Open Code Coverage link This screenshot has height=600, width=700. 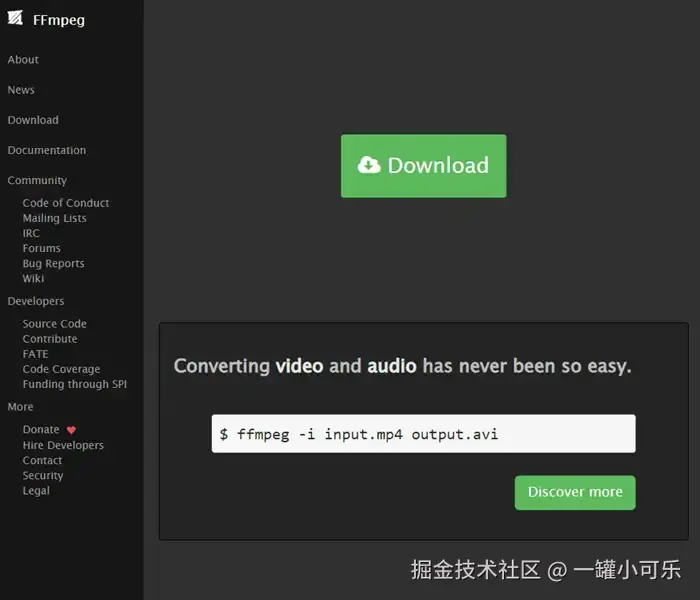tap(61, 369)
